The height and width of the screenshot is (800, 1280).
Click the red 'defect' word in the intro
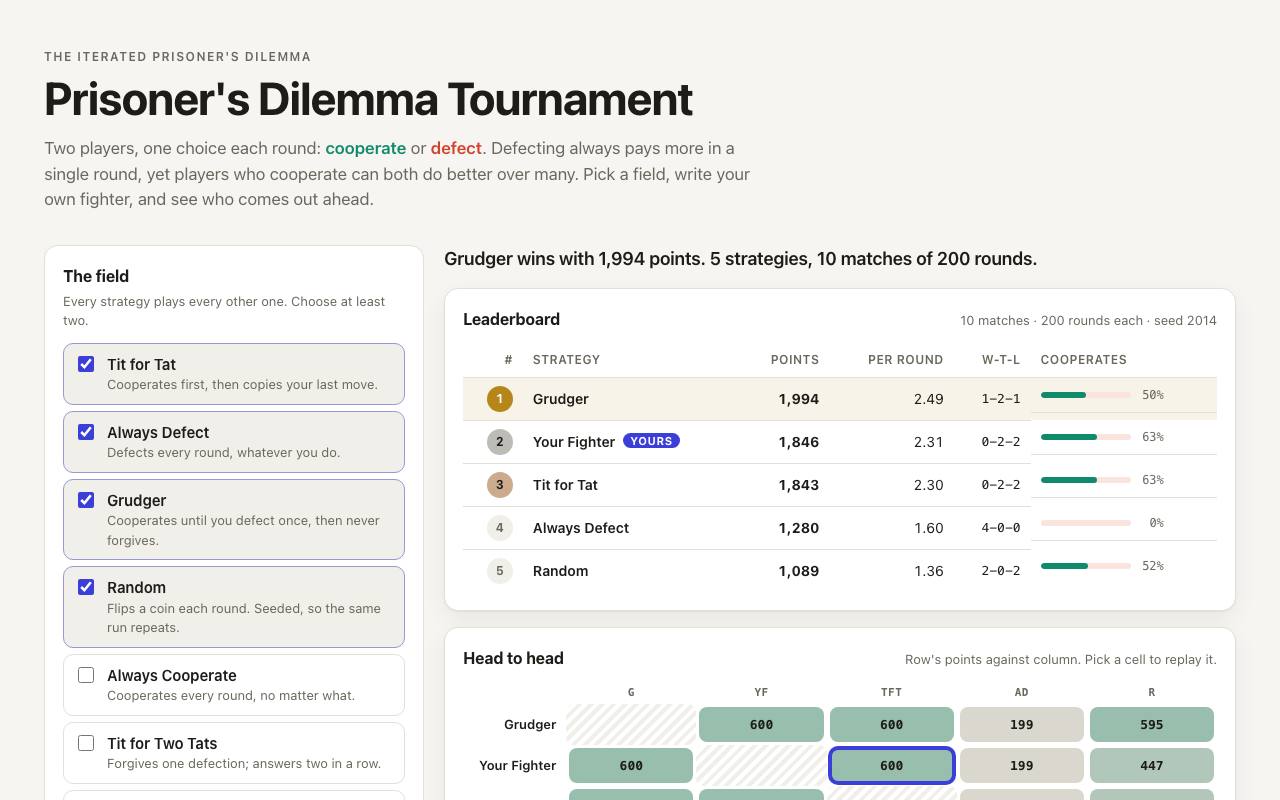point(456,148)
